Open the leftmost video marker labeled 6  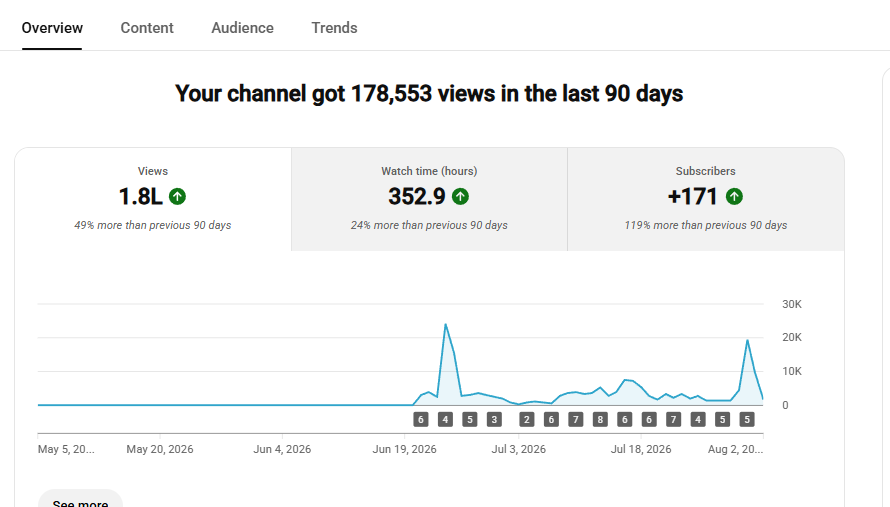[421, 420]
